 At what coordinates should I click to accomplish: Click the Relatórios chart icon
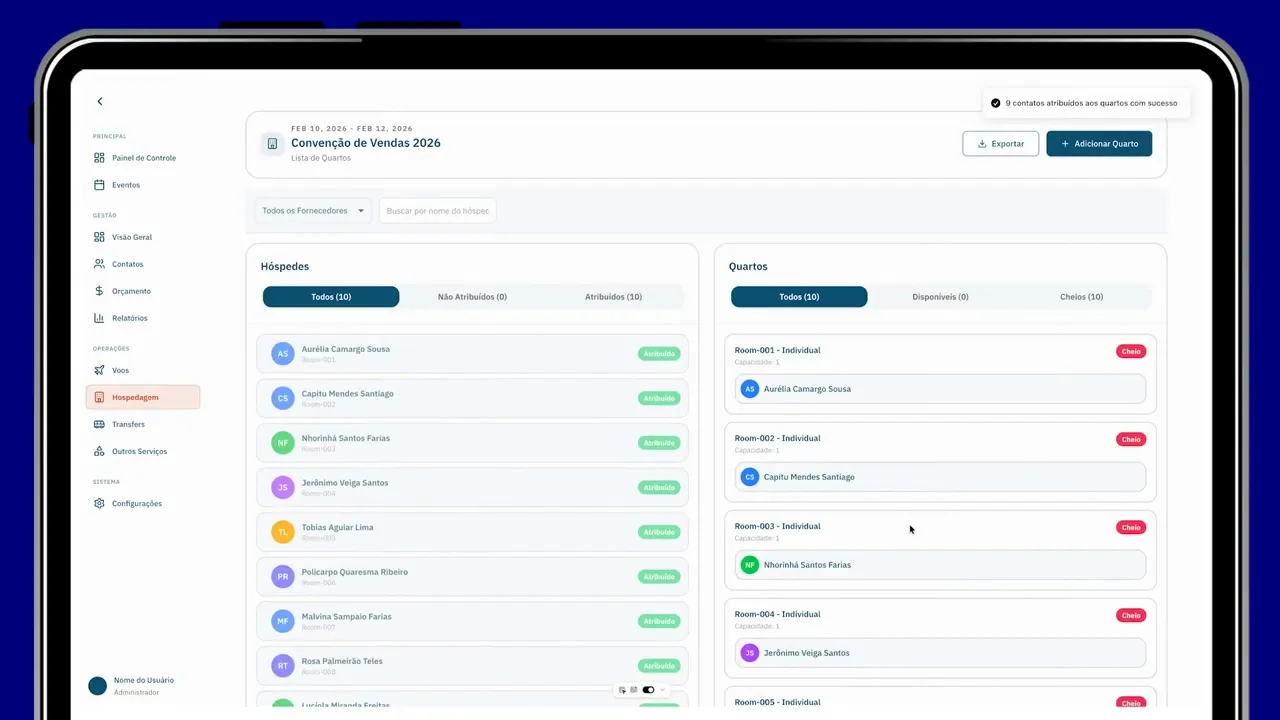99,318
